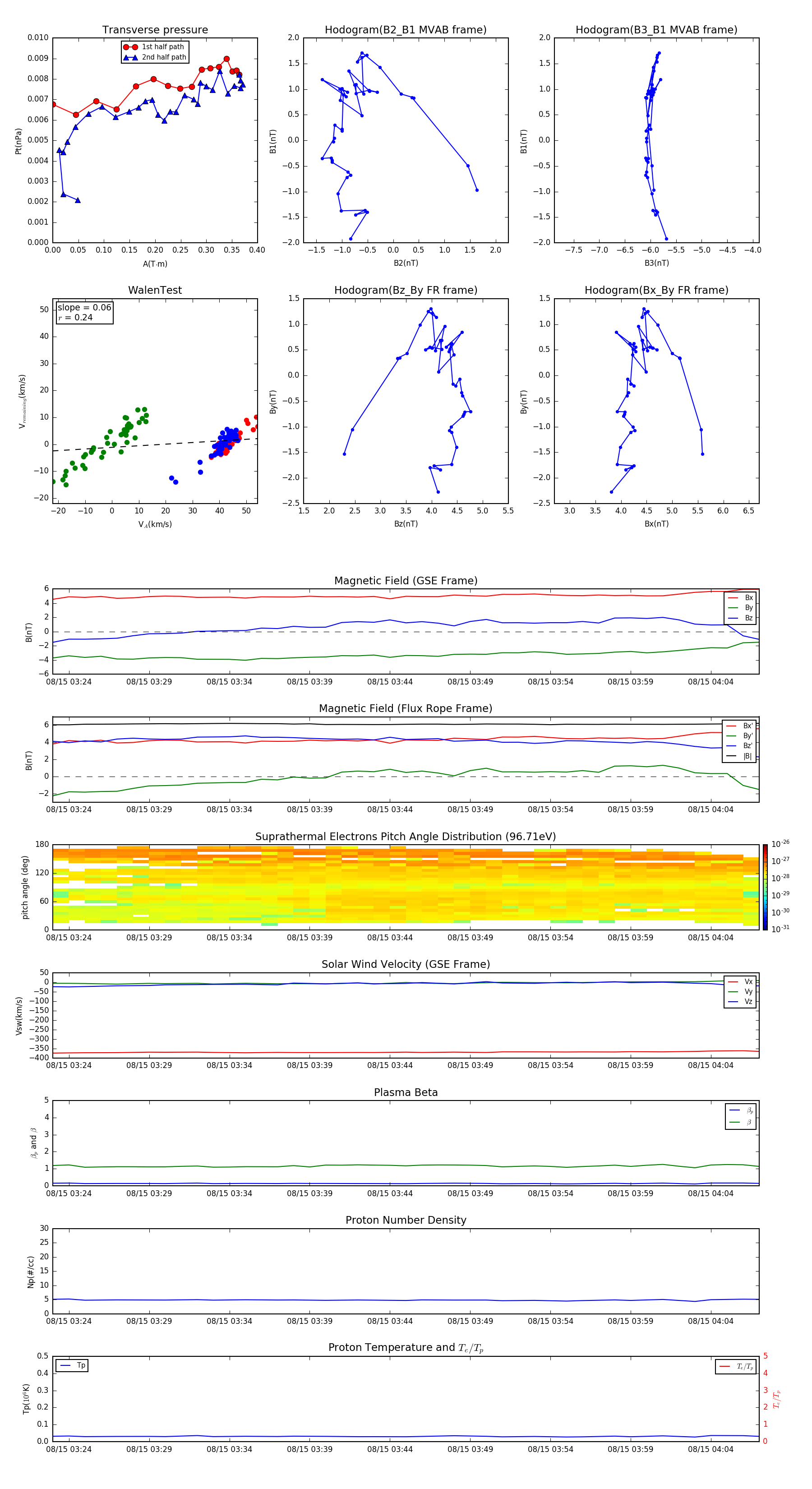Click '08/15 04:04' under Proton Temperature plot
Screen dimensions: 812x1489
(711, 1449)
